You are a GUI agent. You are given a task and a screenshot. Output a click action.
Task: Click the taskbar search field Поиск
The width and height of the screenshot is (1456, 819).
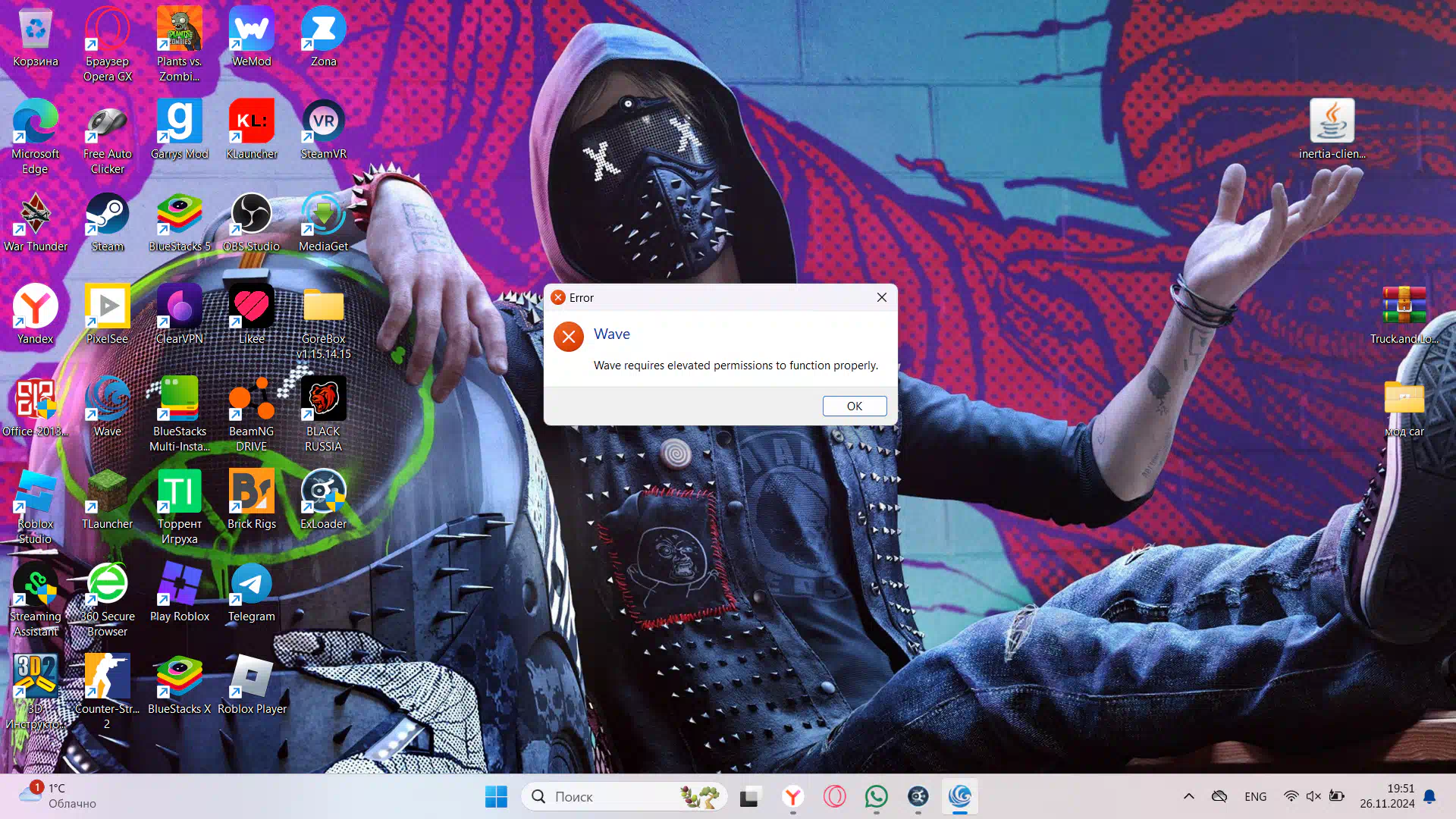(x=623, y=796)
